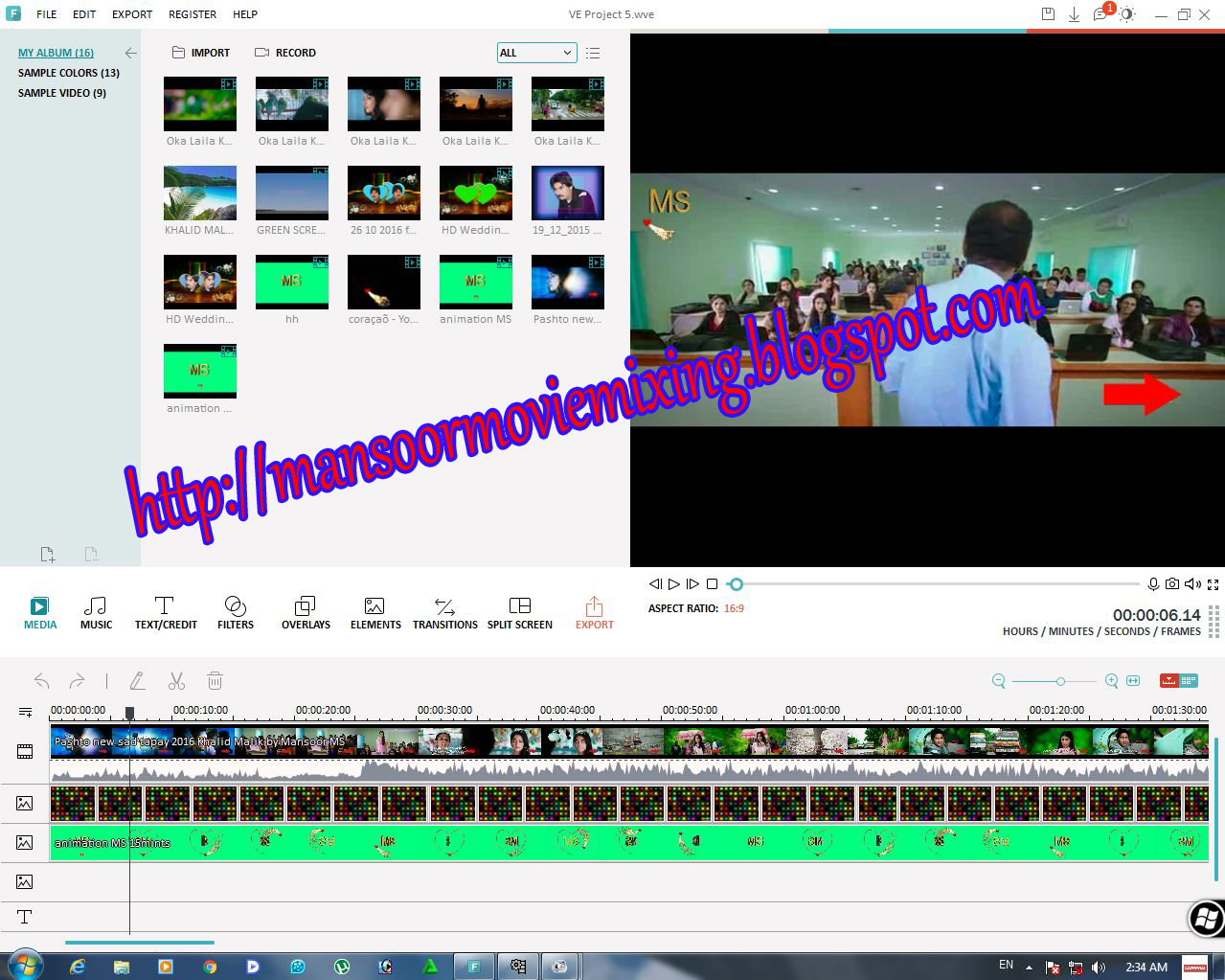1225x980 pixels.
Task: Toggle the preview volume speaker icon
Action: [1192, 583]
